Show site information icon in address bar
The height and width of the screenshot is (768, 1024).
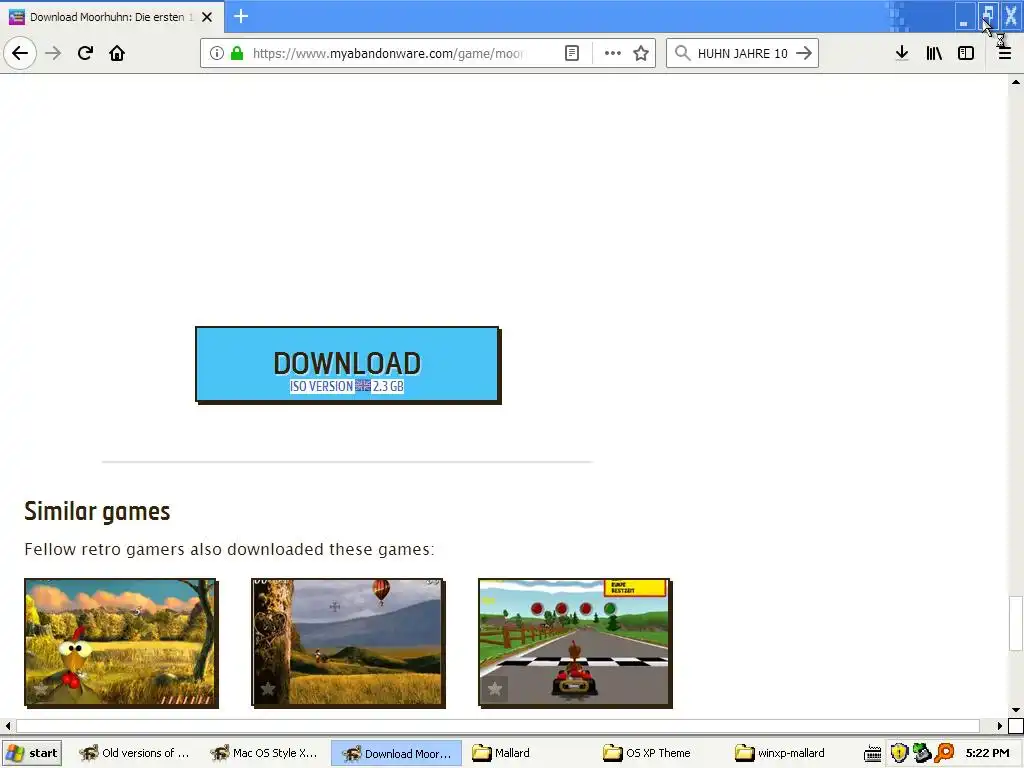click(217, 53)
